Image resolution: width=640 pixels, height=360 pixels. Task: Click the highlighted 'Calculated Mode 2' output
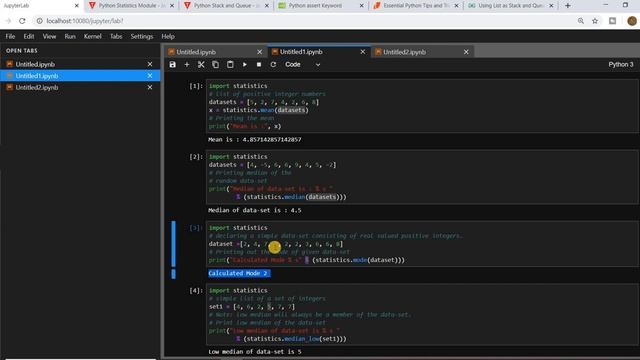[239, 273]
